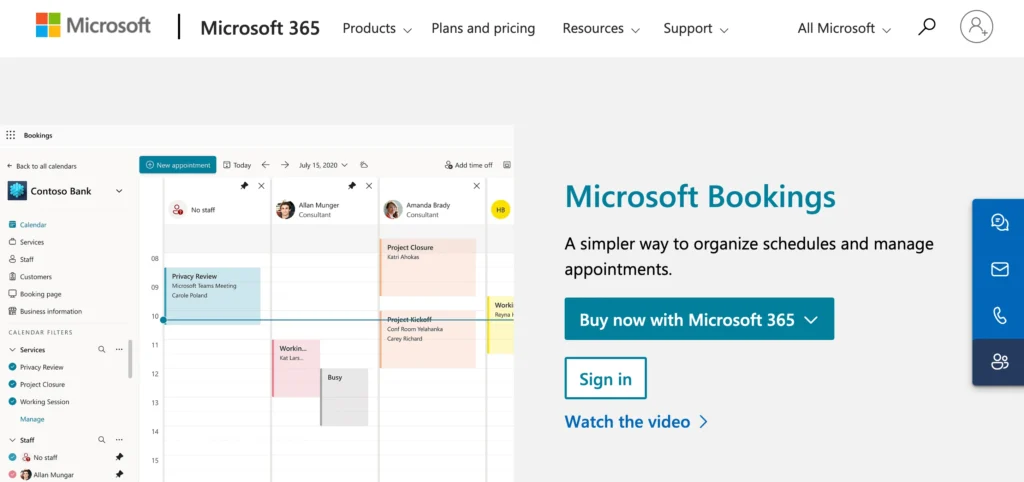Open the Contoso Bank calendar dropdown
This screenshot has width=1024, height=482.
119,191
